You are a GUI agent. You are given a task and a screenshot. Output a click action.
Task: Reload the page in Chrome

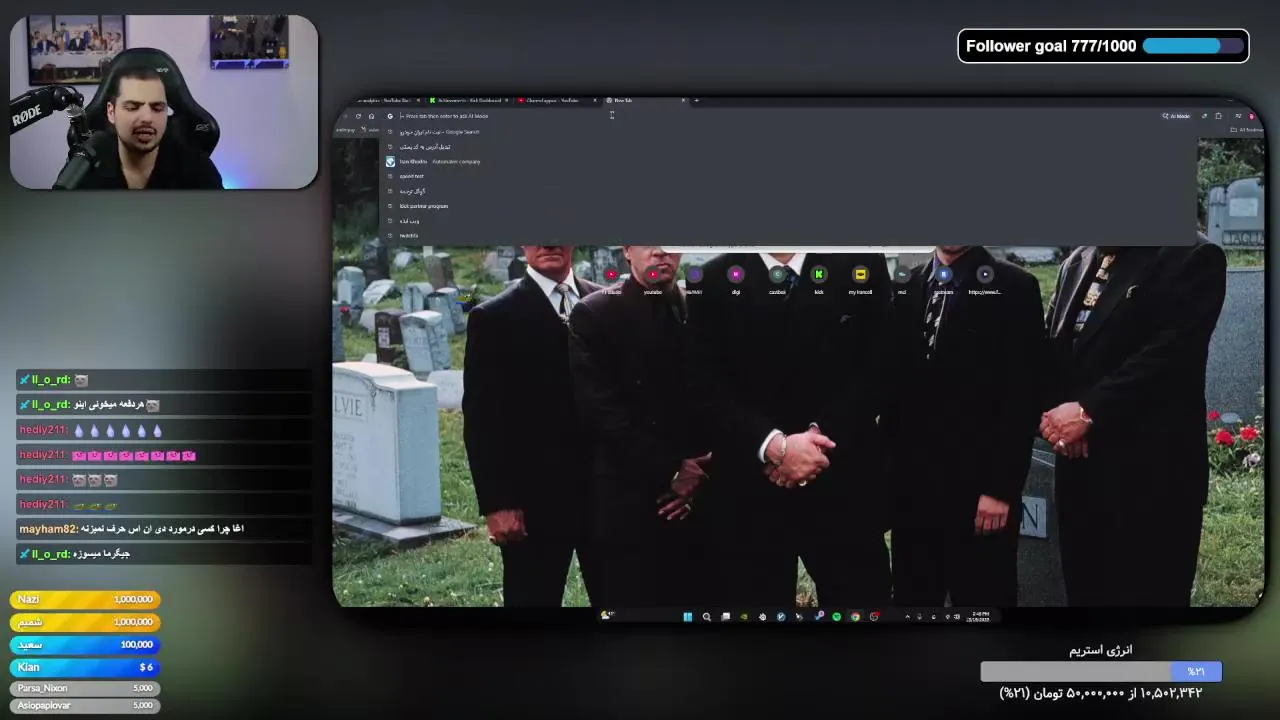(358, 116)
